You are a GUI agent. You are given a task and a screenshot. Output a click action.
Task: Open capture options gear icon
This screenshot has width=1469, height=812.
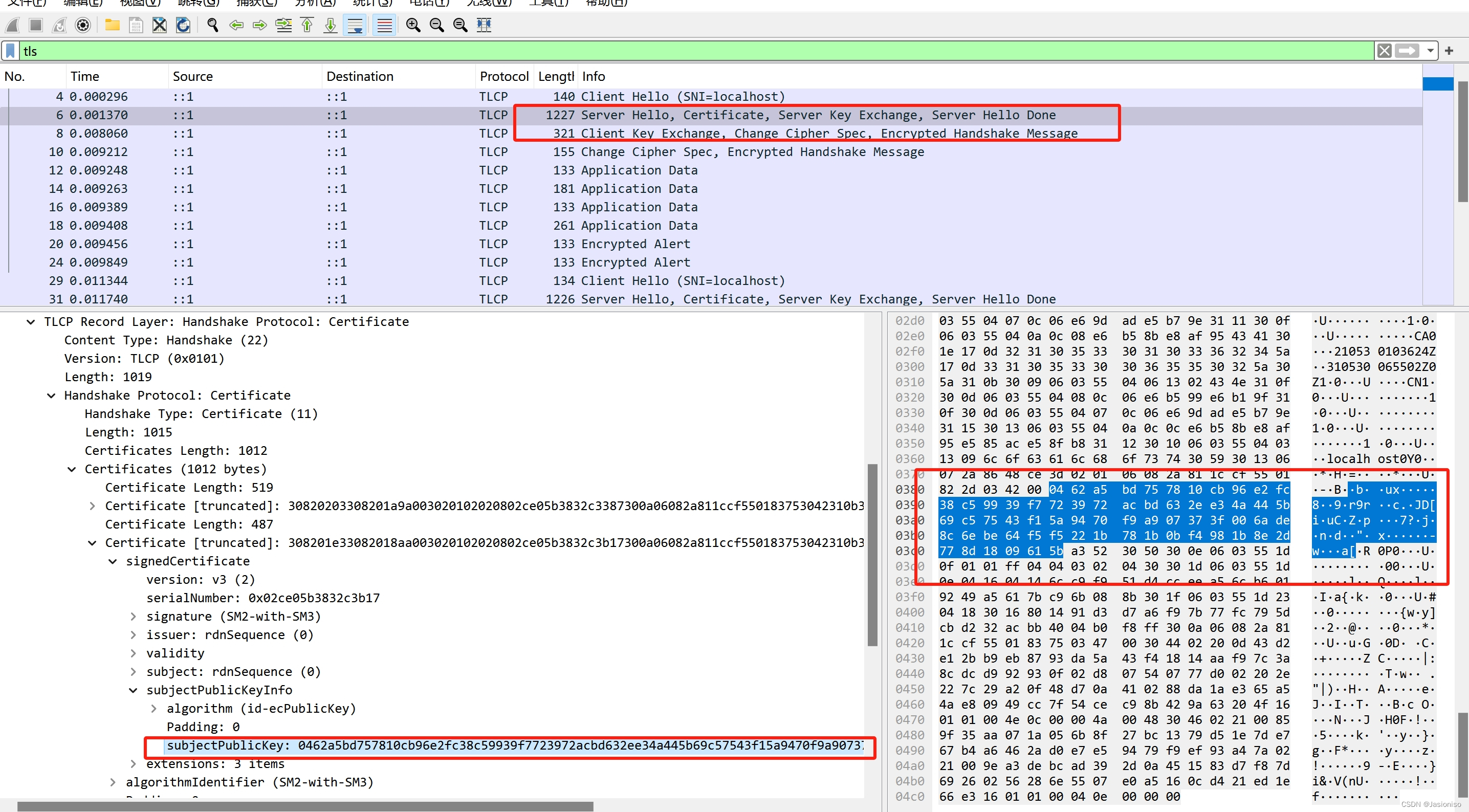click(x=83, y=25)
